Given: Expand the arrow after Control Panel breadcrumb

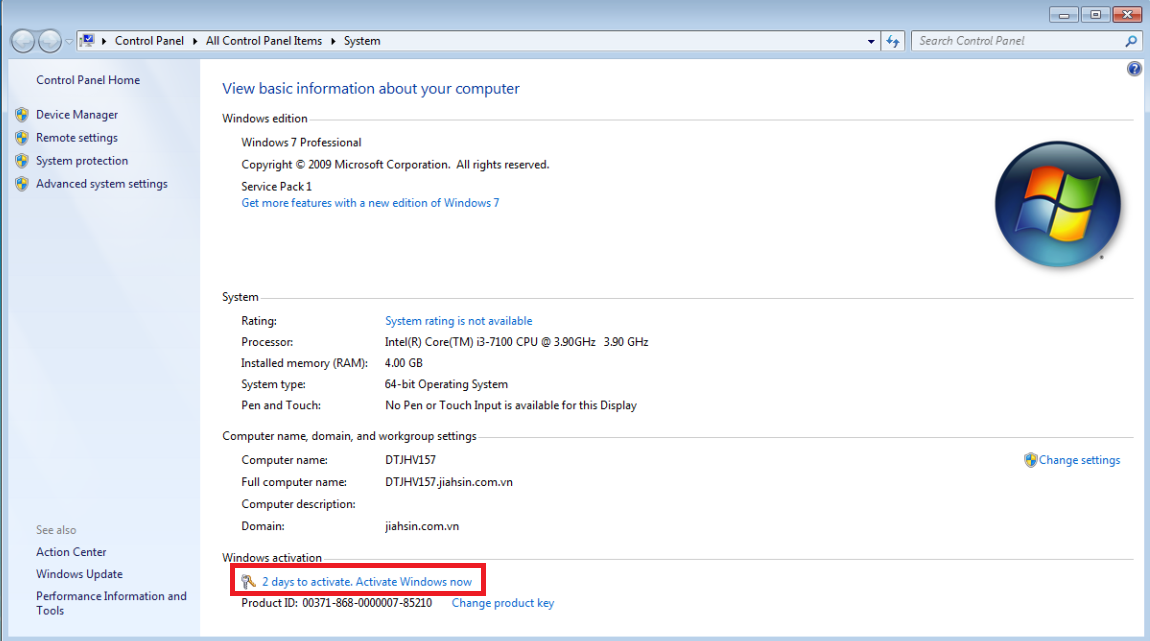Looking at the screenshot, I should coord(195,41).
